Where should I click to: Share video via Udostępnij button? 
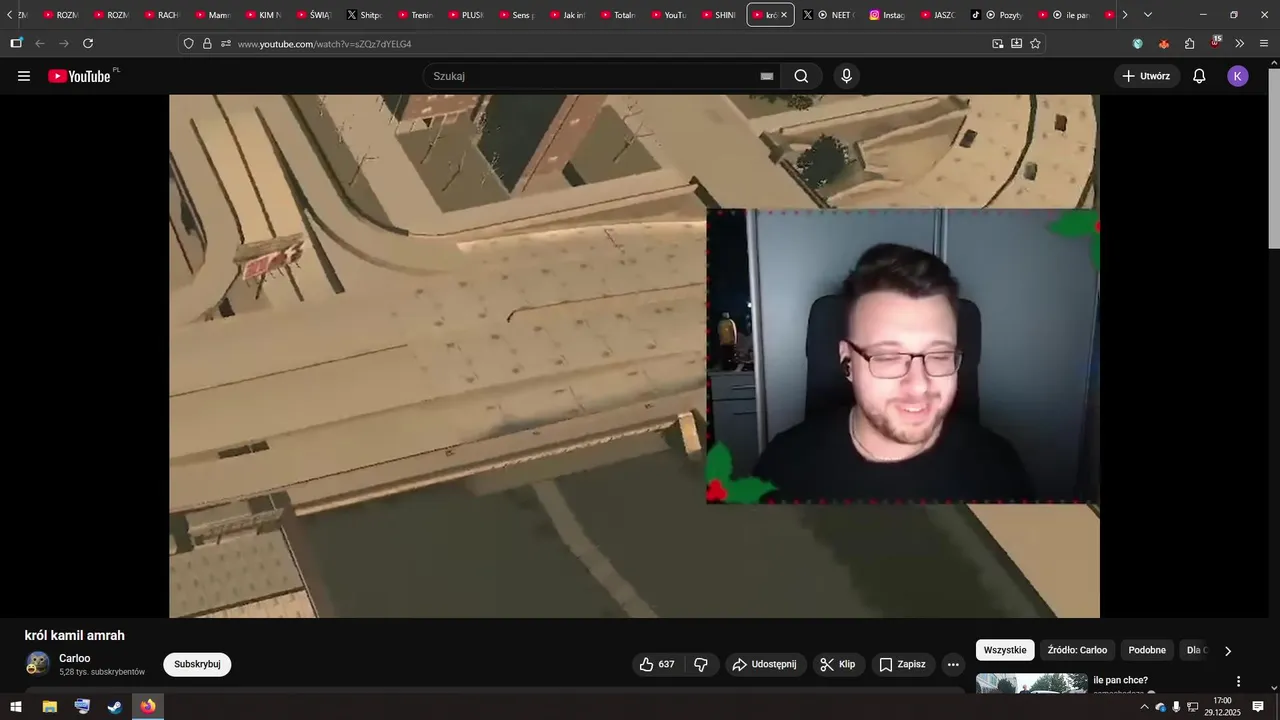coord(764,664)
